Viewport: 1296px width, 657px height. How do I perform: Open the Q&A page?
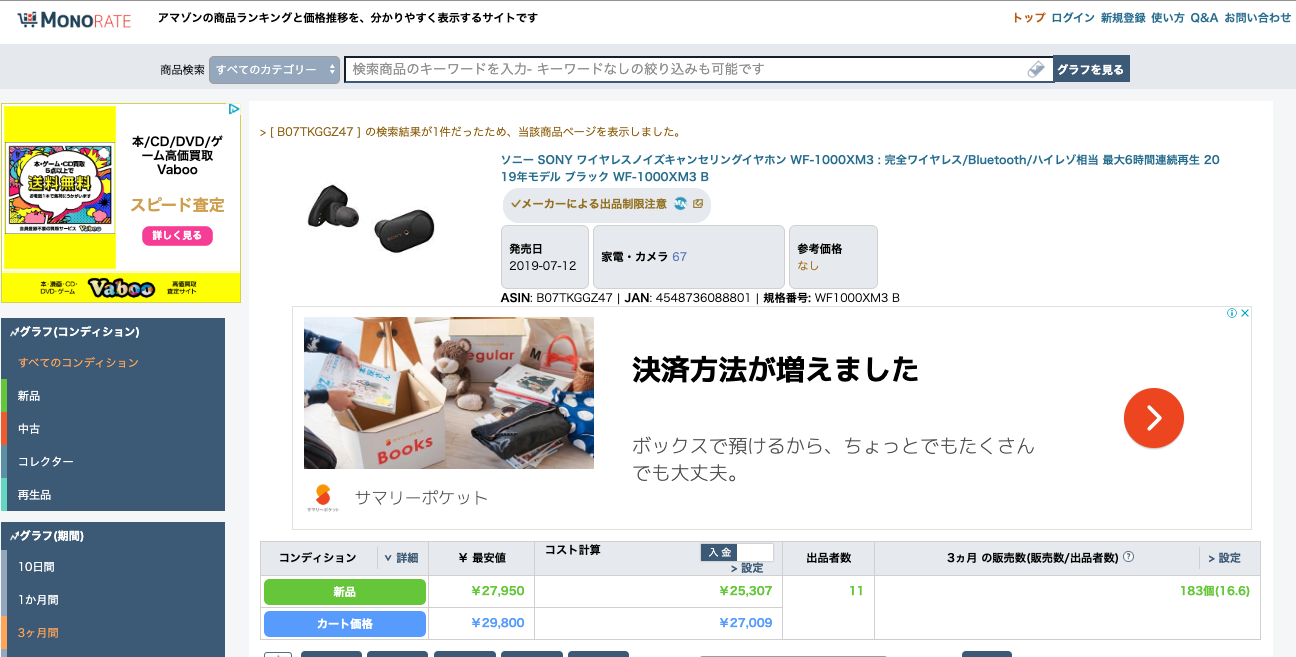pos(1204,18)
